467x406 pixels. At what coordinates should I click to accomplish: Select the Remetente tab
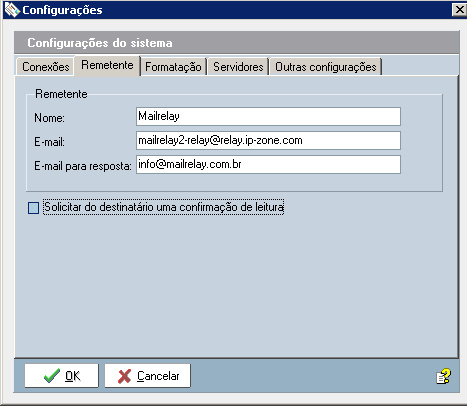click(x=107, y=65)
